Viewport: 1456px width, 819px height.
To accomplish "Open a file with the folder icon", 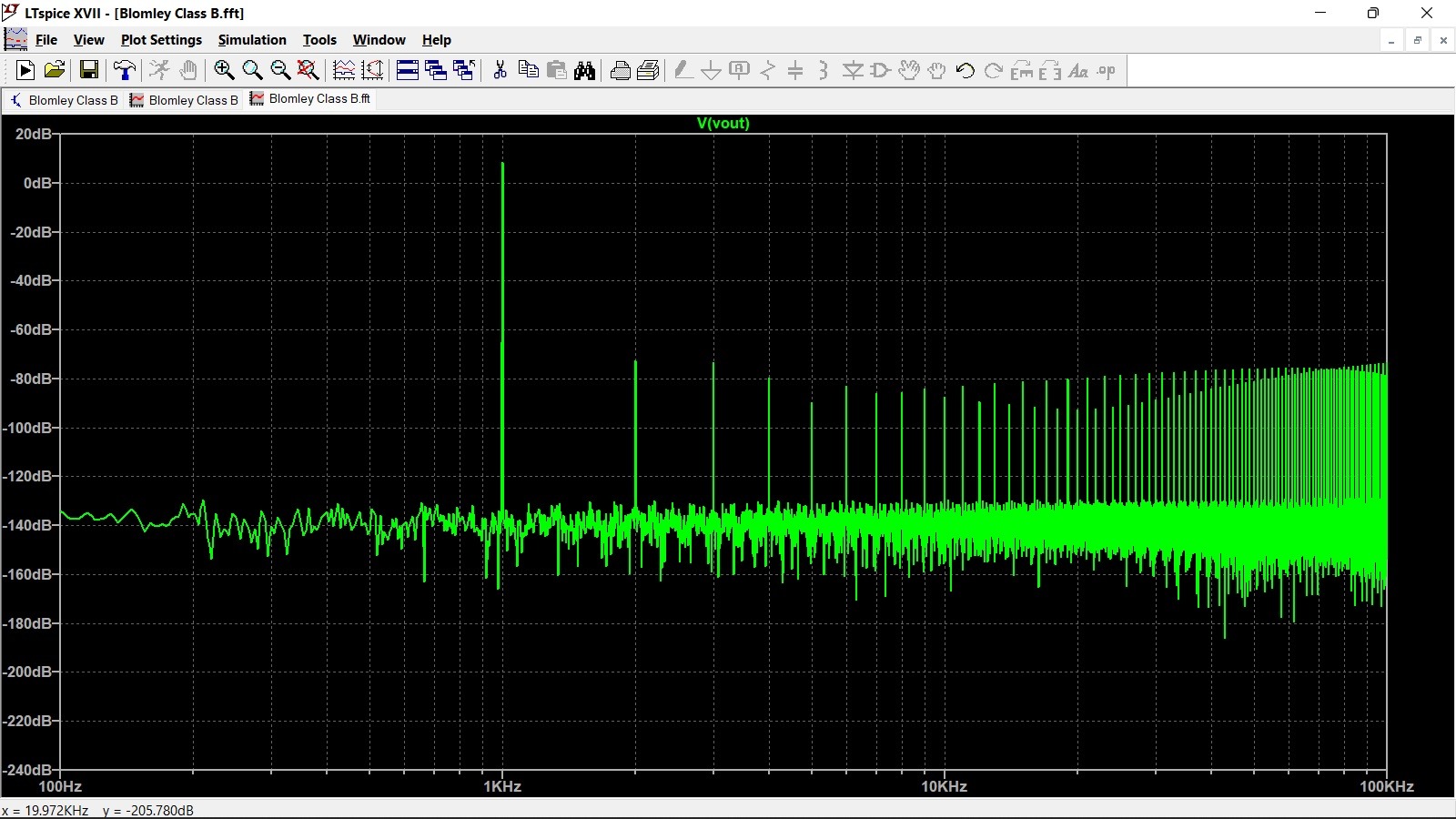I will pyautogui.click(x=55, y=70).
